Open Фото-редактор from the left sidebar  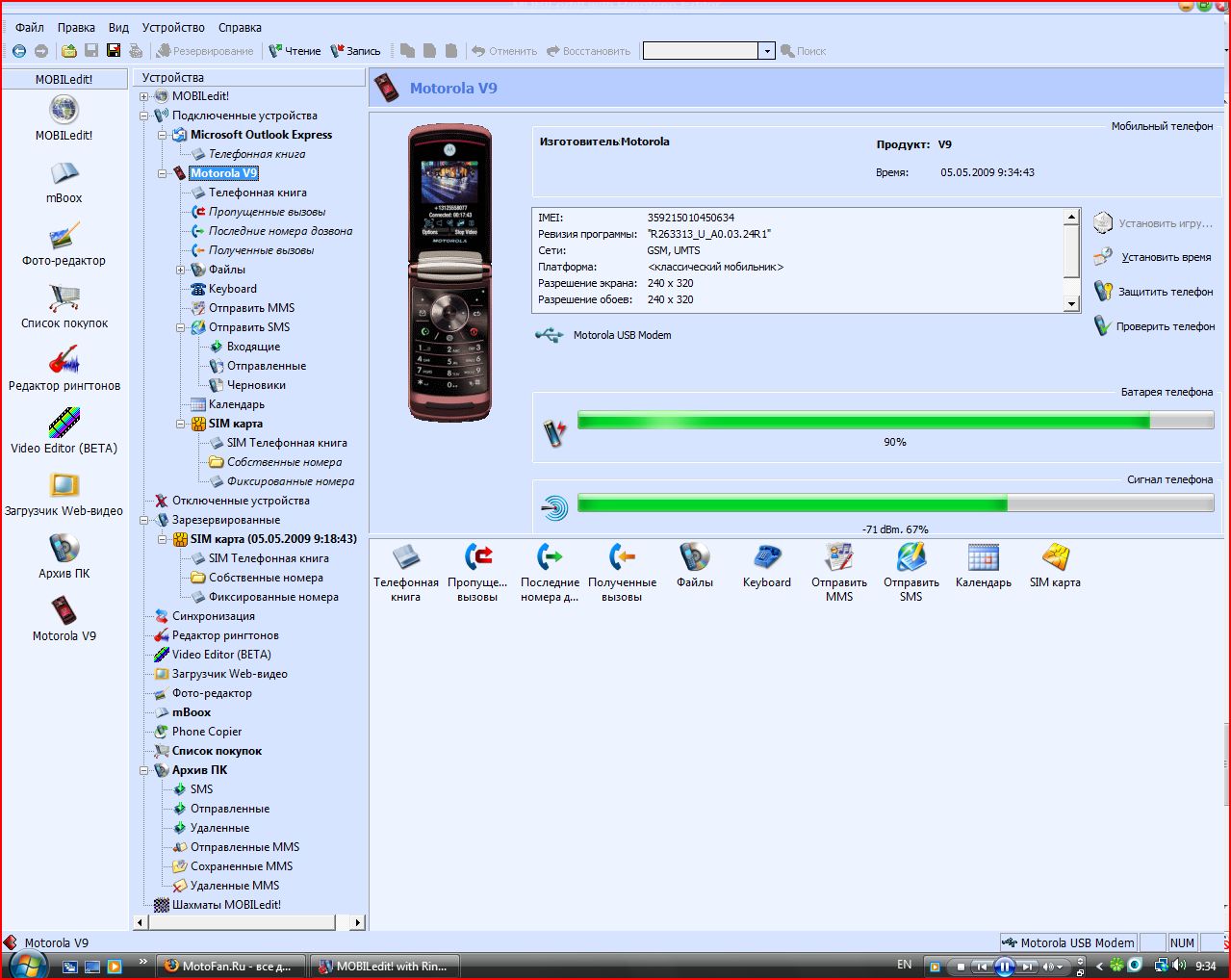coord(64,236)
